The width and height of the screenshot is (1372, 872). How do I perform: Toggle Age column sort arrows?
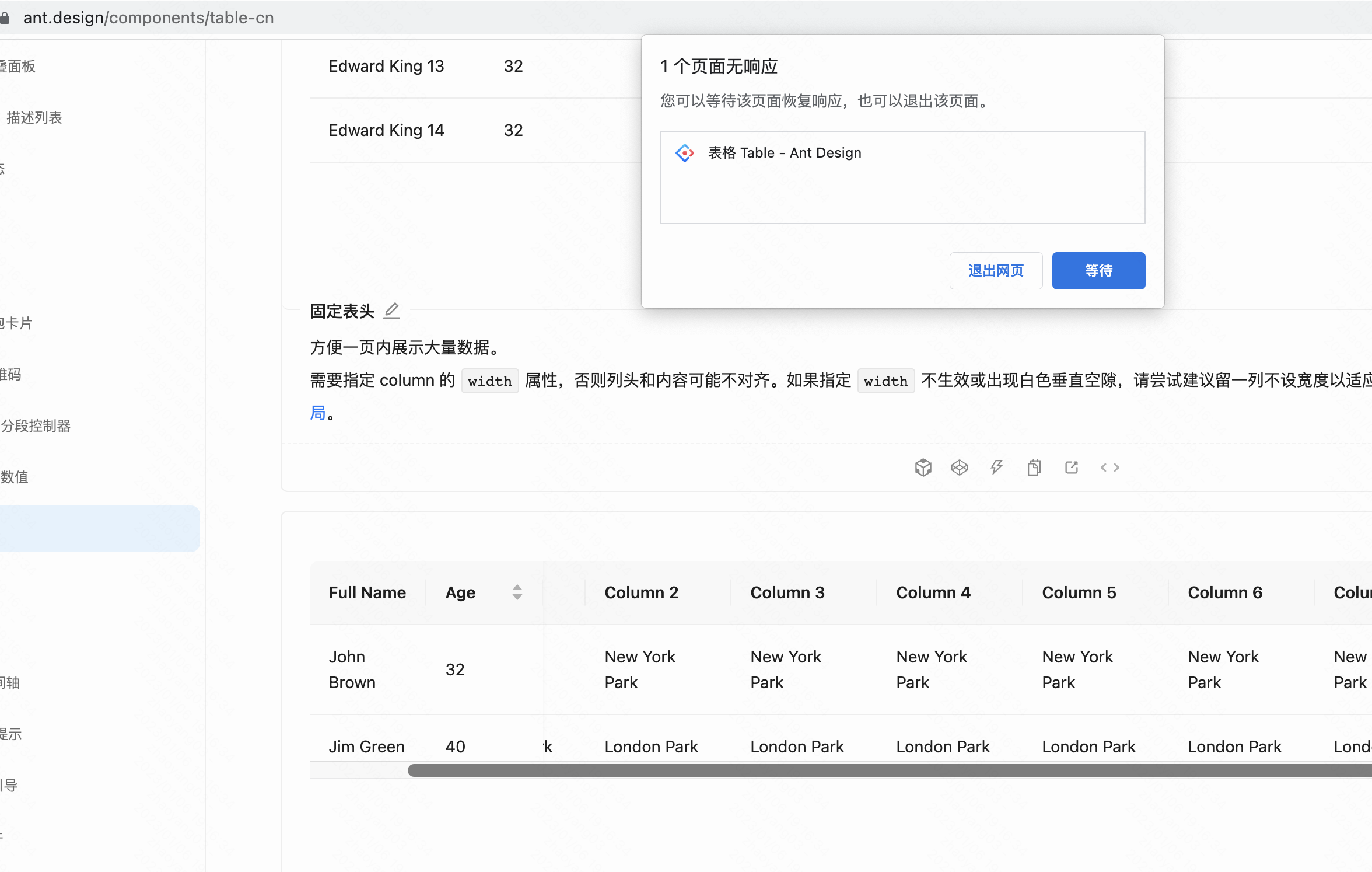tap(517, 592)
